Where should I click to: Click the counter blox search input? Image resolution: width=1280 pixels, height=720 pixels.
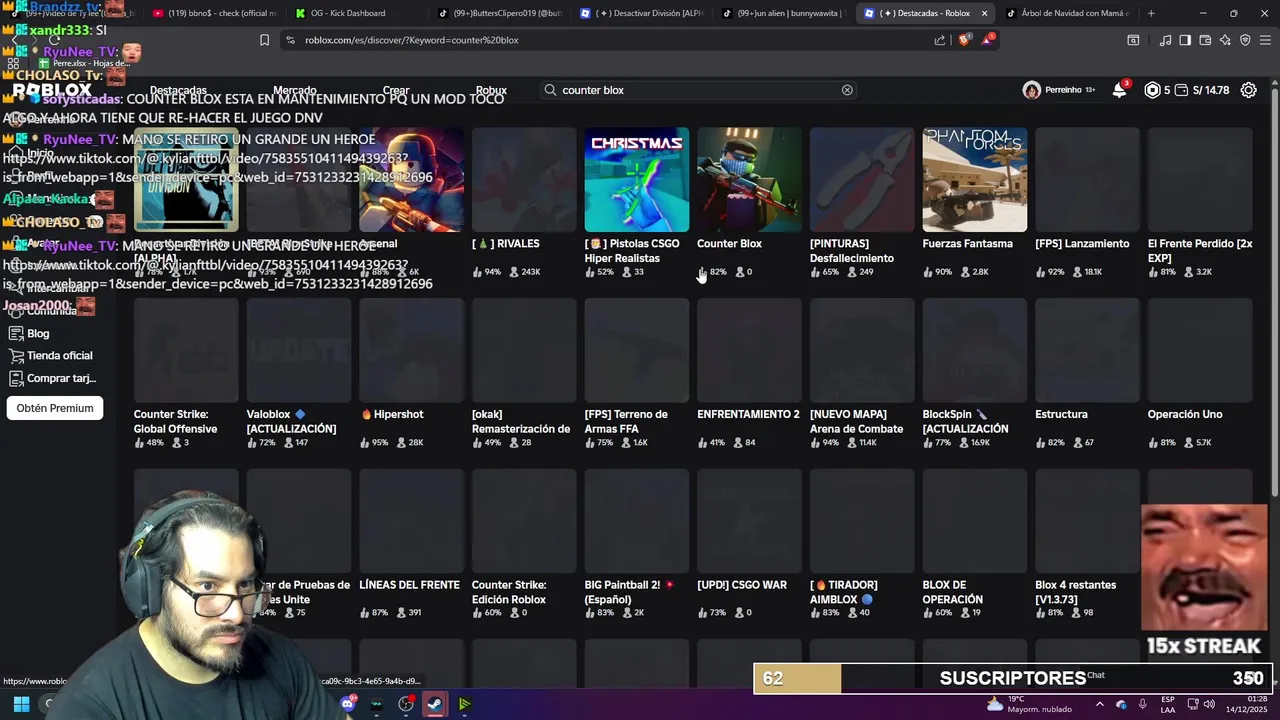pos(698,90)
